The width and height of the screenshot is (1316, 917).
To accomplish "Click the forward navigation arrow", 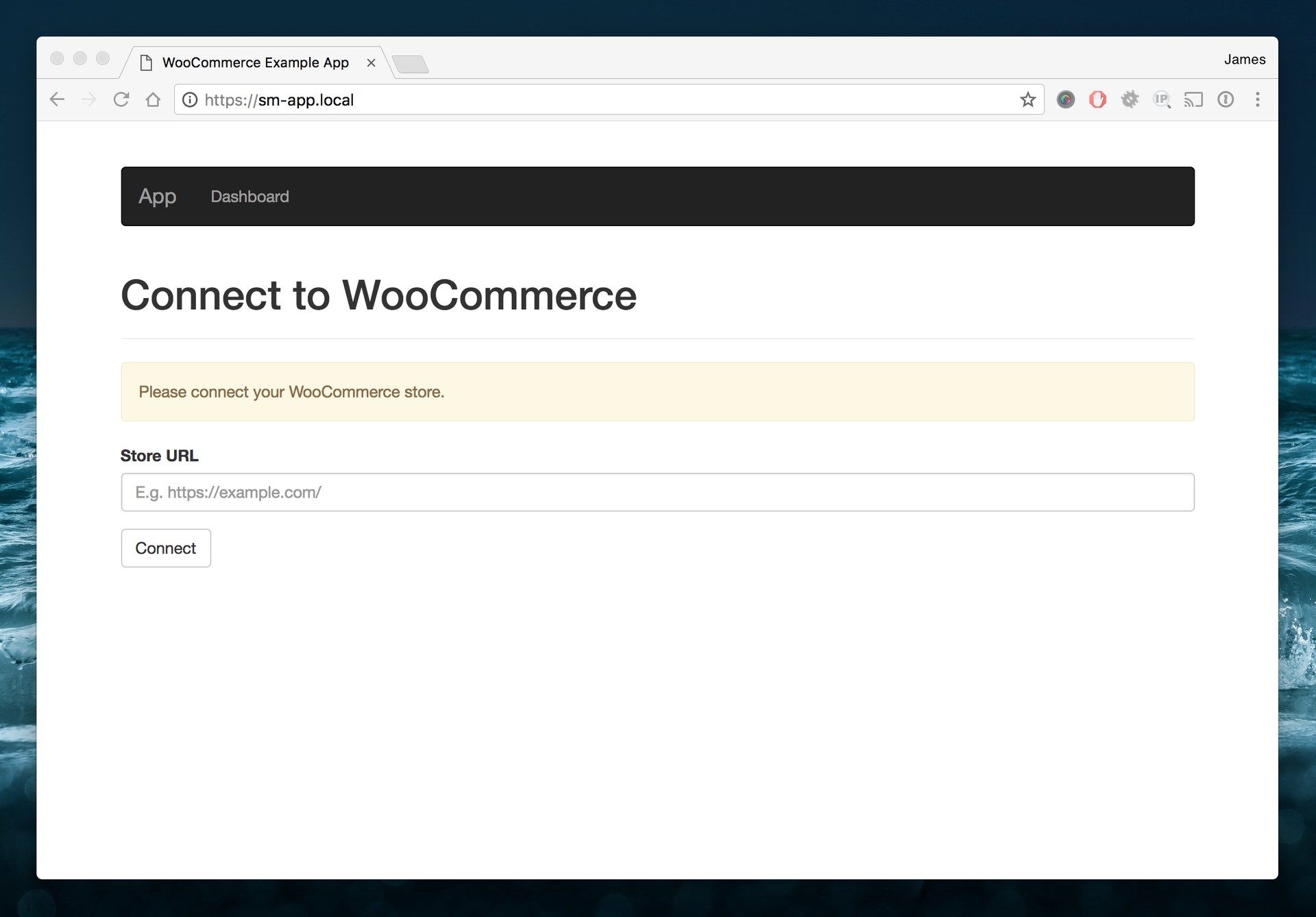I will 89,99.
